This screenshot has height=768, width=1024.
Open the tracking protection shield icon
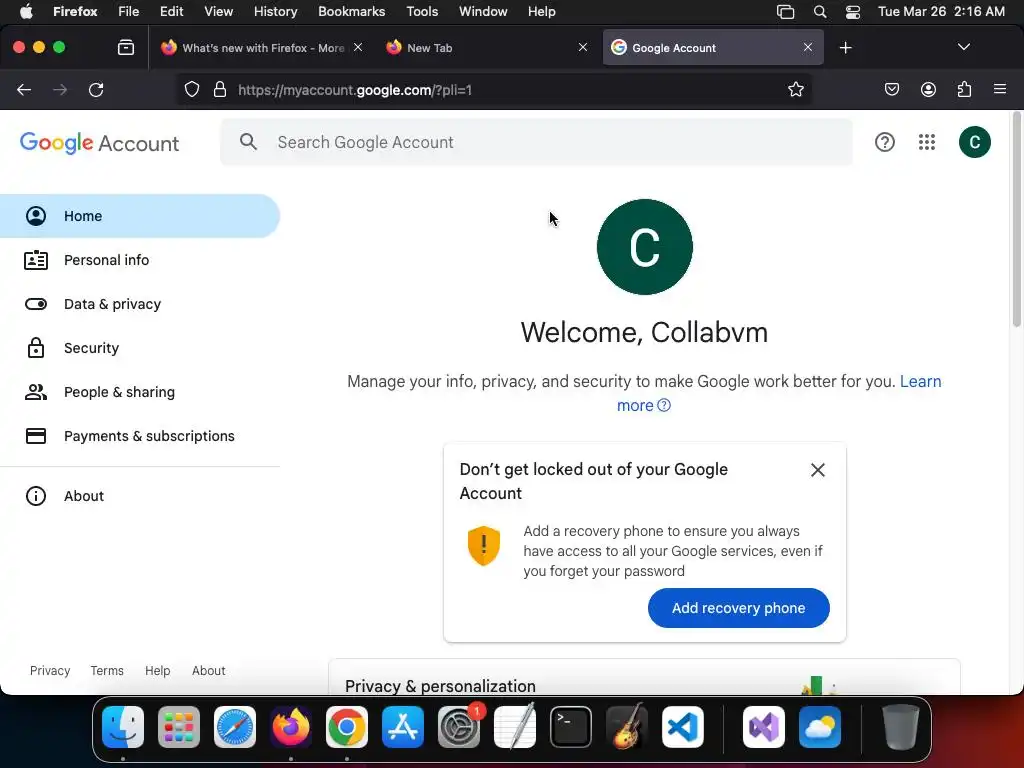coord(191,89)
